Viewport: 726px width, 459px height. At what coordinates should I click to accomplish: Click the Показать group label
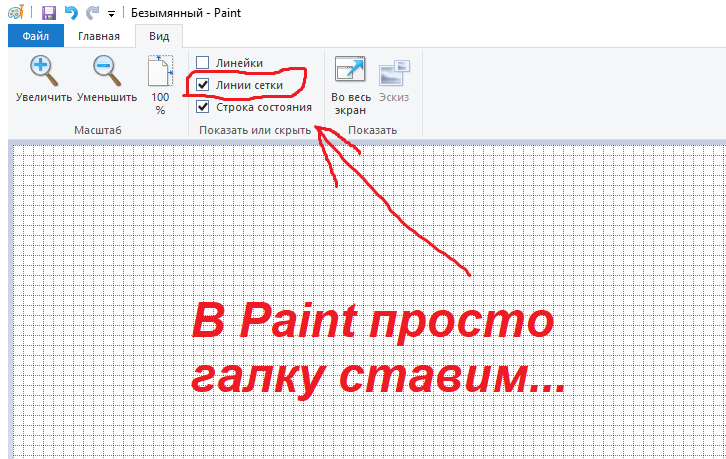point(373,130)
